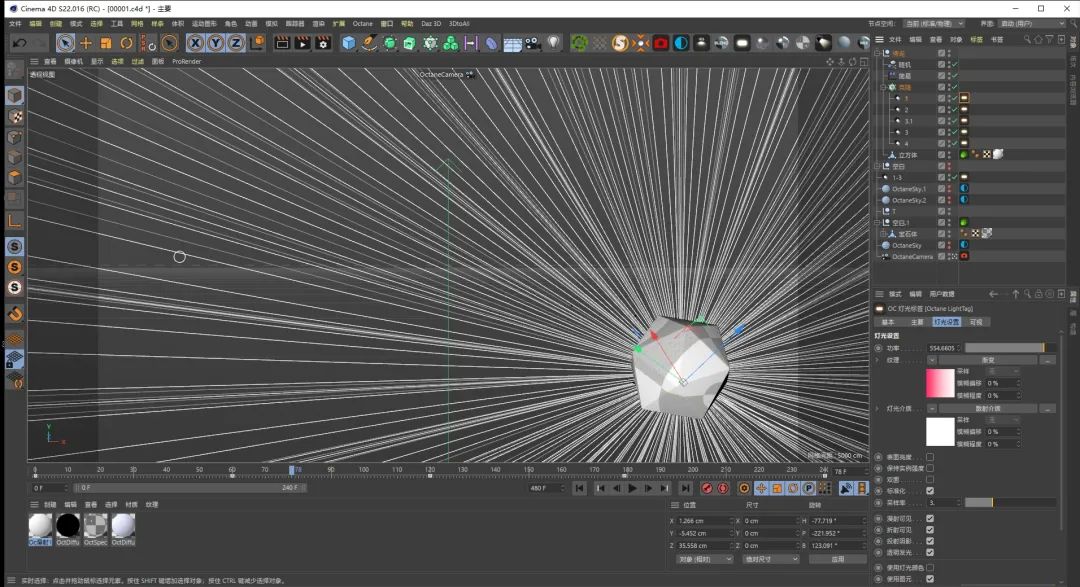This screenshot has width=1080, height=587.
Task: Open the Floor environment icon
Action: tap(512, 43)
